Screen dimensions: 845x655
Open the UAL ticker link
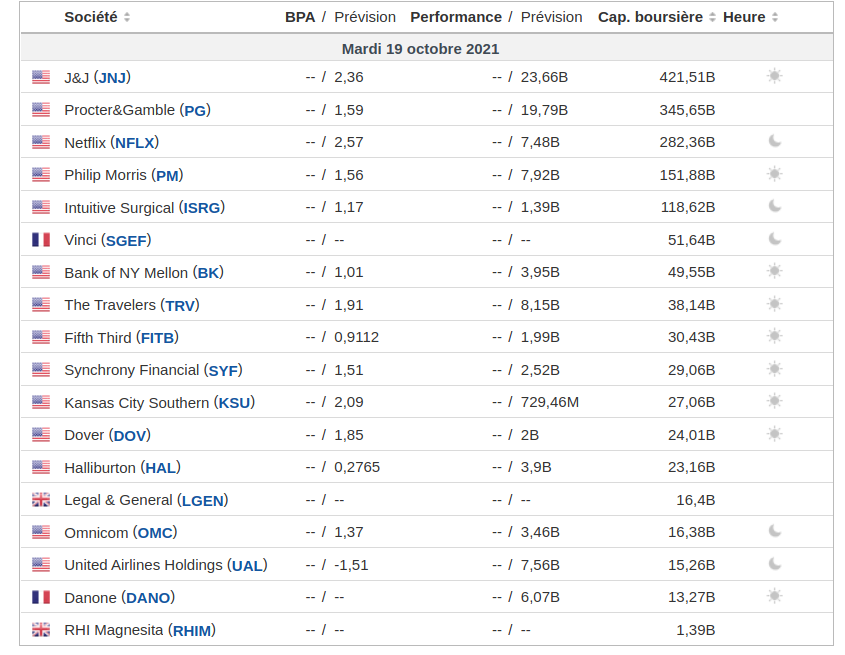pos(247,566)
